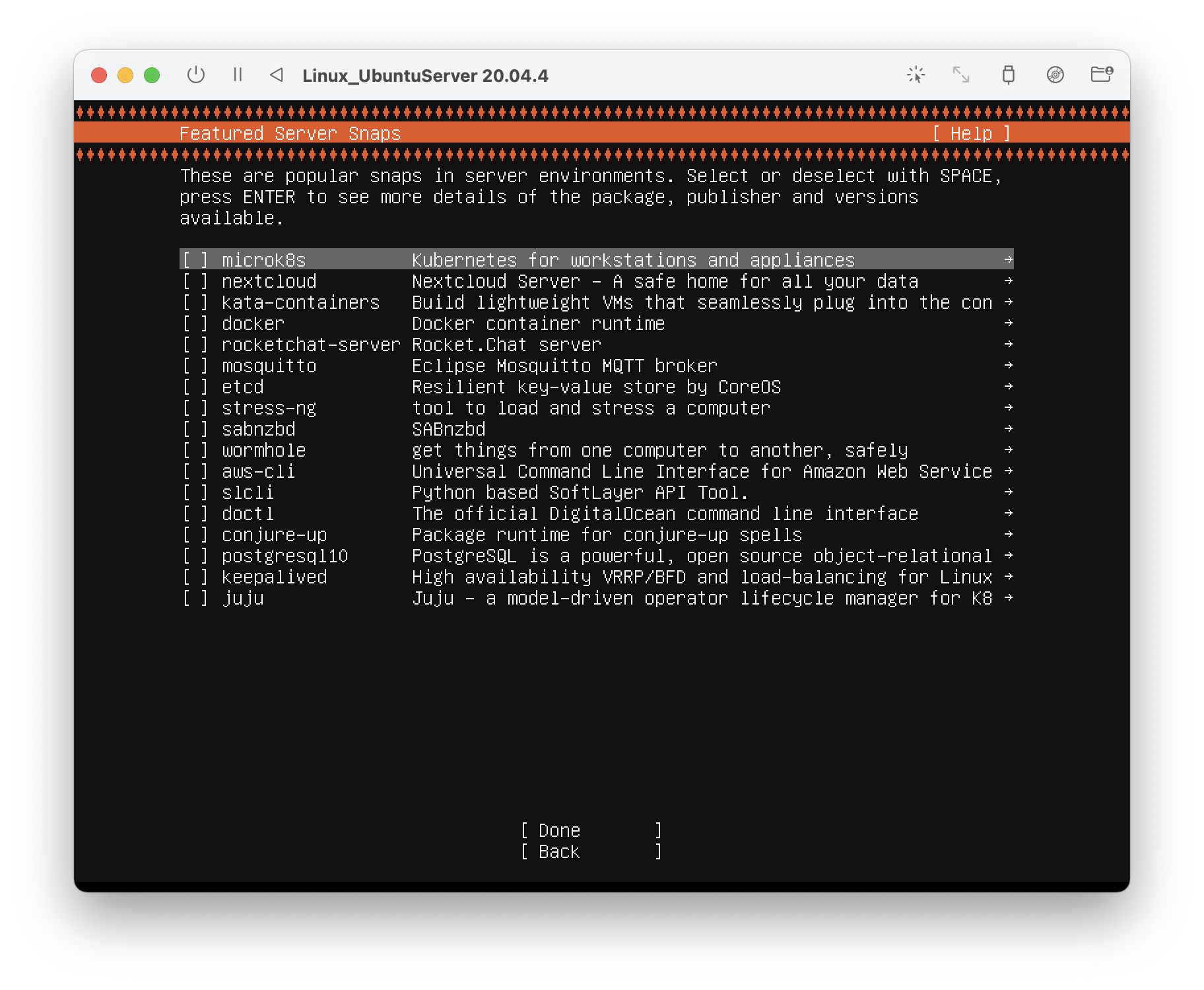Viewport: 1204px width, 990px height.
Task: Select the 'doctl' snap name
Action: (248, 513)
